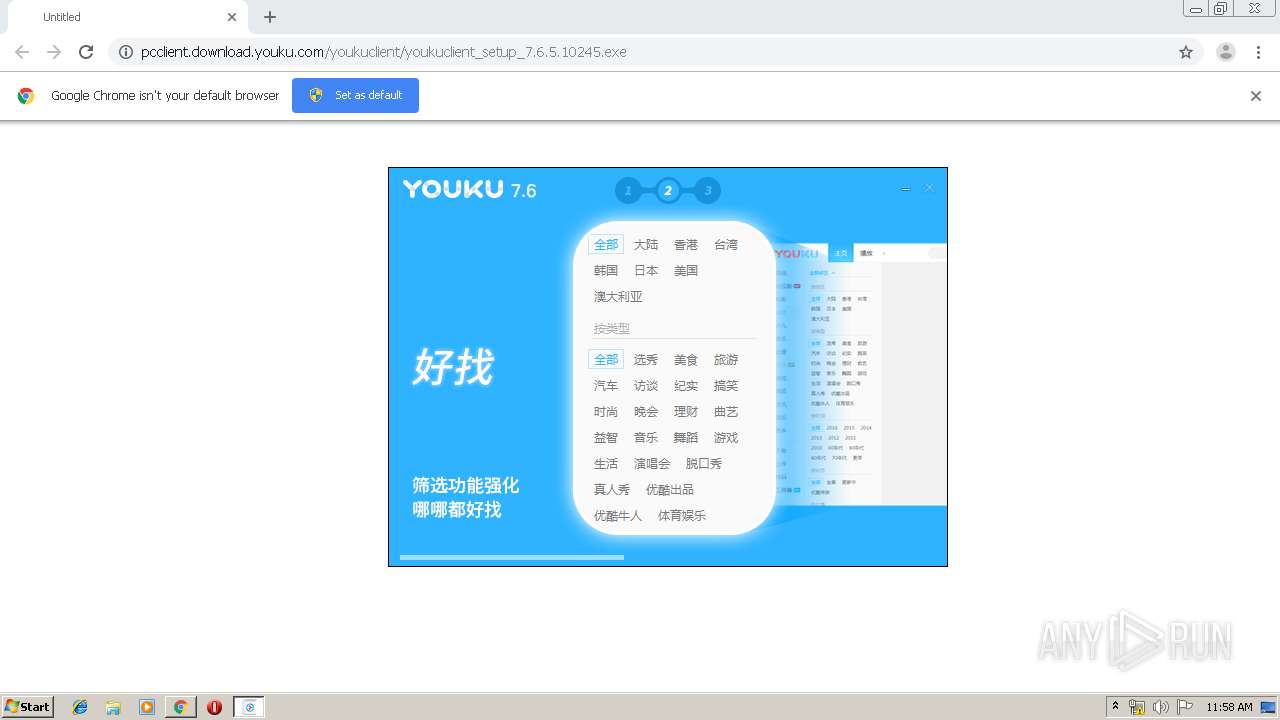Select the 音乐 type tag
This screenshot has height=720, width=1280.
646,437
